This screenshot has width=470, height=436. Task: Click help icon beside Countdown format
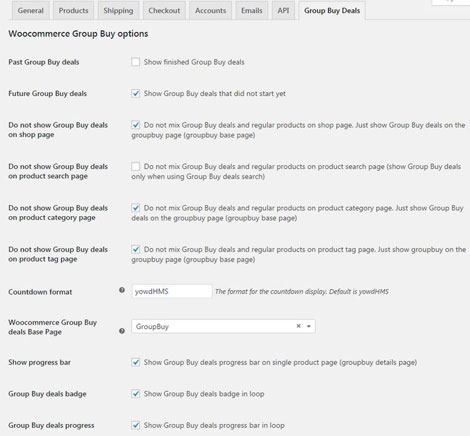click(122, 290)
